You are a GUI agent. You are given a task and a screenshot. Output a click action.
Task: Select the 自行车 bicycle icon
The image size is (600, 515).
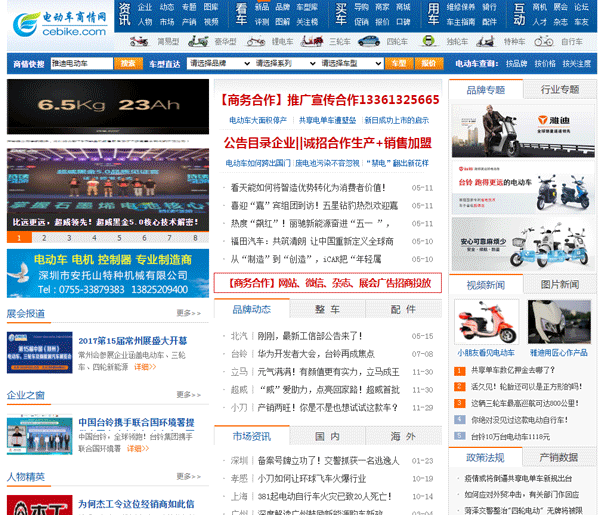pos(544,41)
